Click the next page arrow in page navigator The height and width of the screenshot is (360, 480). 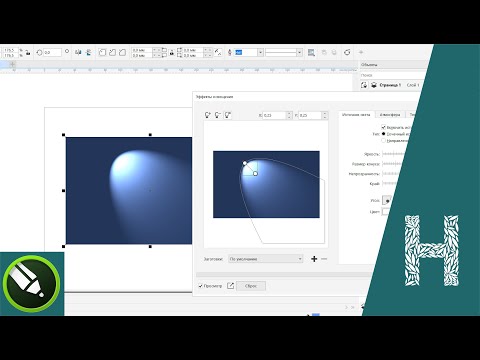coord(346,307)
